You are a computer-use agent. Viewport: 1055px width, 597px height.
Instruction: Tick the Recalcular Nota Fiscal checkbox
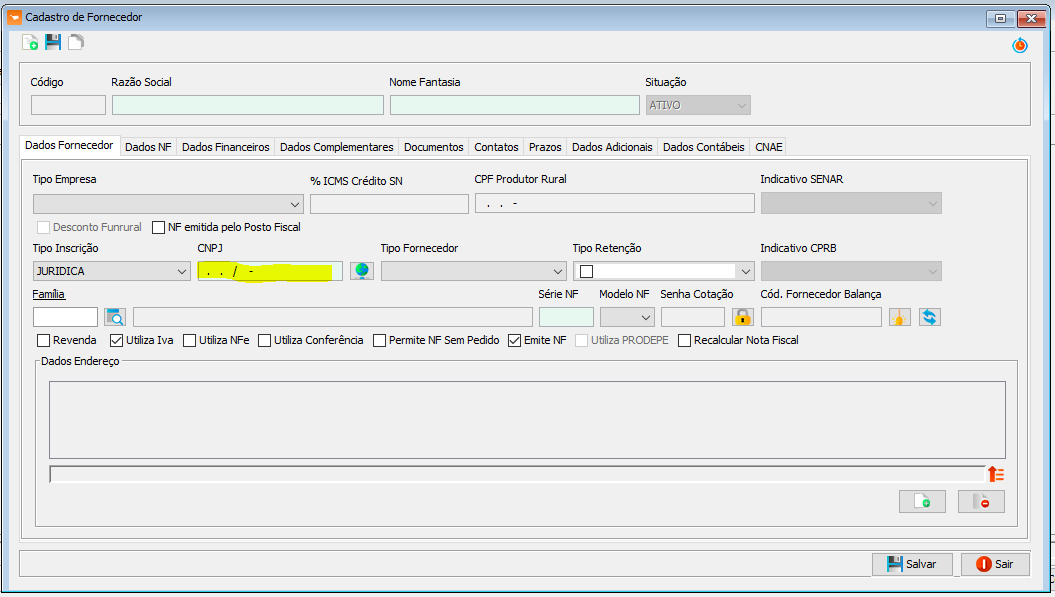[685, 340]
